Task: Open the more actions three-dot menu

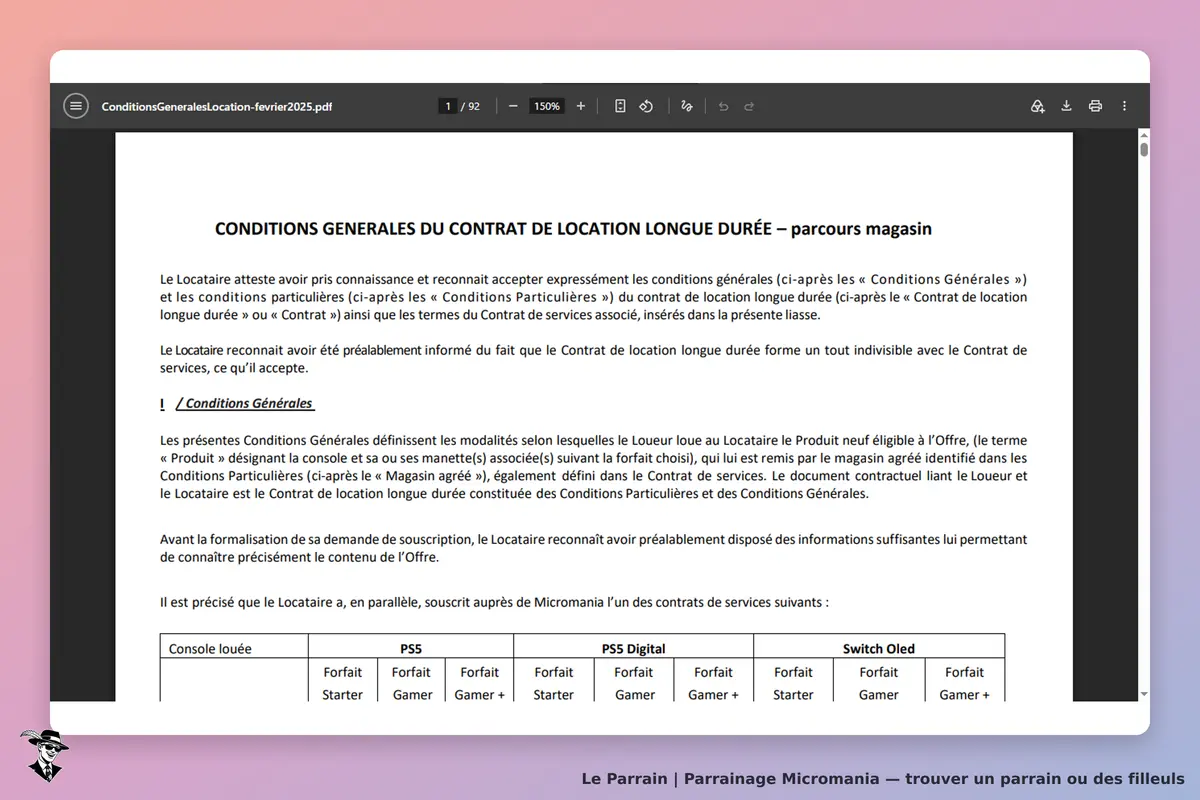Action: [x=1124, y=106]
